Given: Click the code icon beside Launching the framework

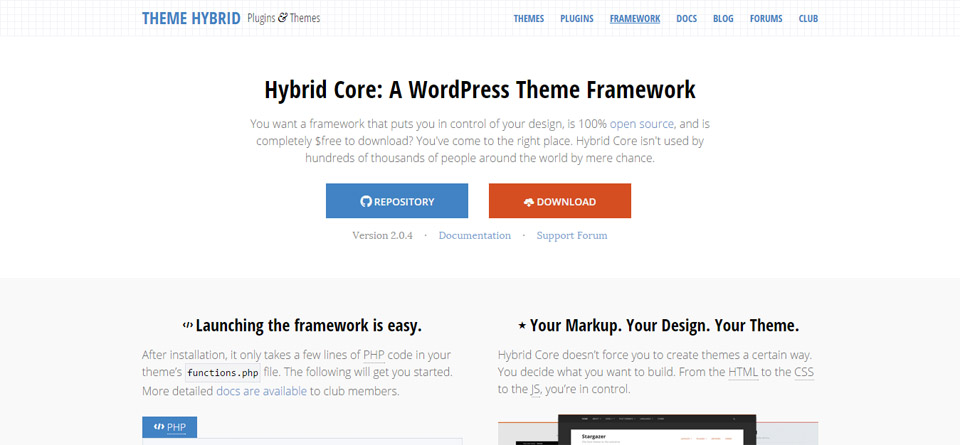Looking at the screenshot, I should [x=188, y=326].
